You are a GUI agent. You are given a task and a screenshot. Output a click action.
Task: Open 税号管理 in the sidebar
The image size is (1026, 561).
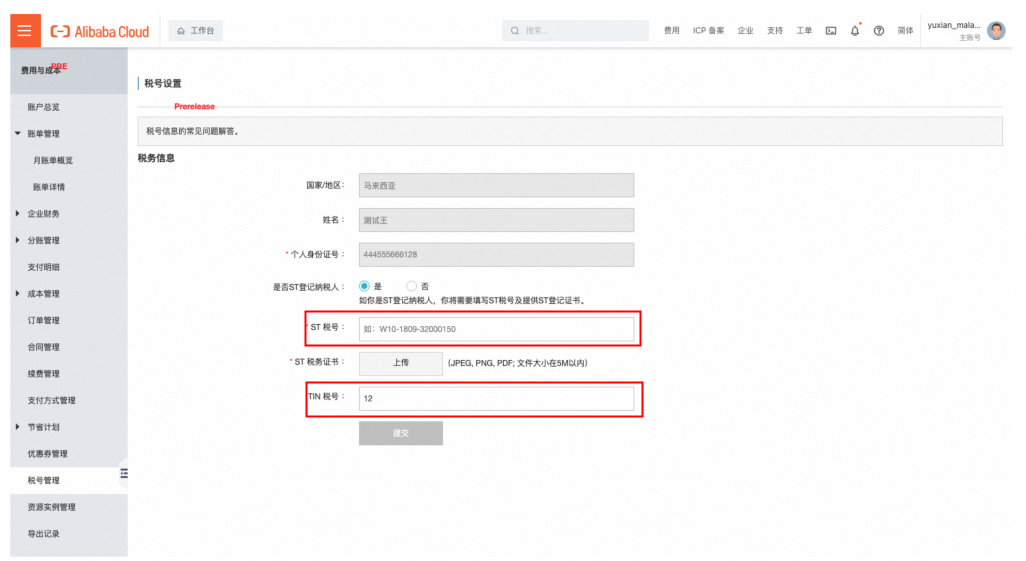[x=43, y=480]
